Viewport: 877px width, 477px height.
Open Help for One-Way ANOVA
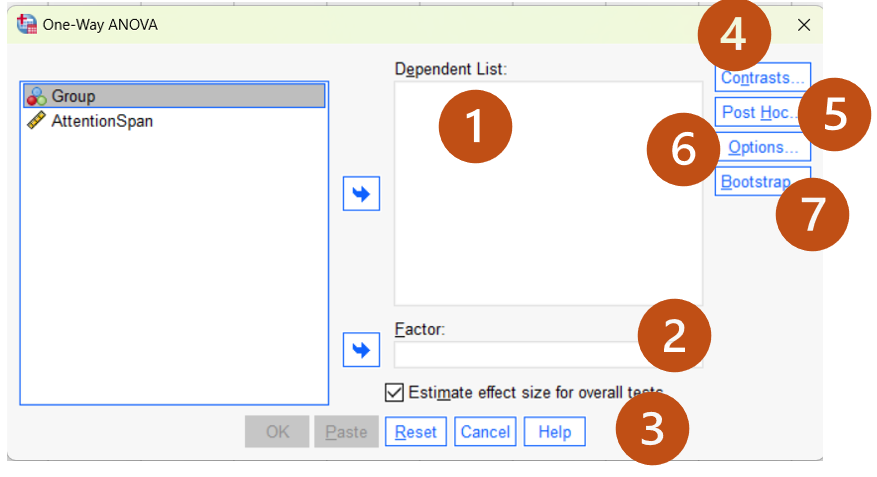point(554,432)
